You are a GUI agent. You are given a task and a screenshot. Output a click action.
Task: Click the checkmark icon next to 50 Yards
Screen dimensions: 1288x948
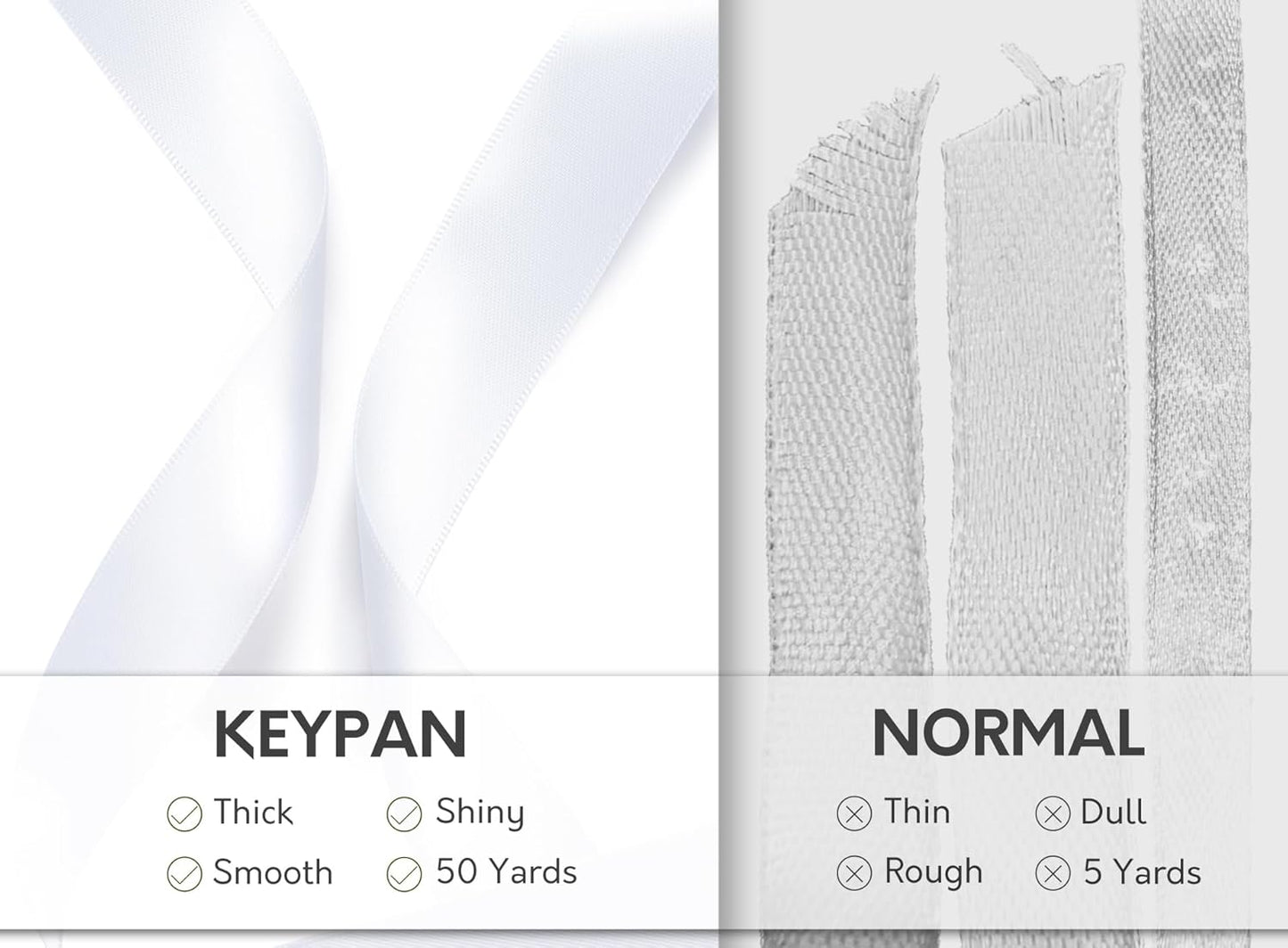404,874
